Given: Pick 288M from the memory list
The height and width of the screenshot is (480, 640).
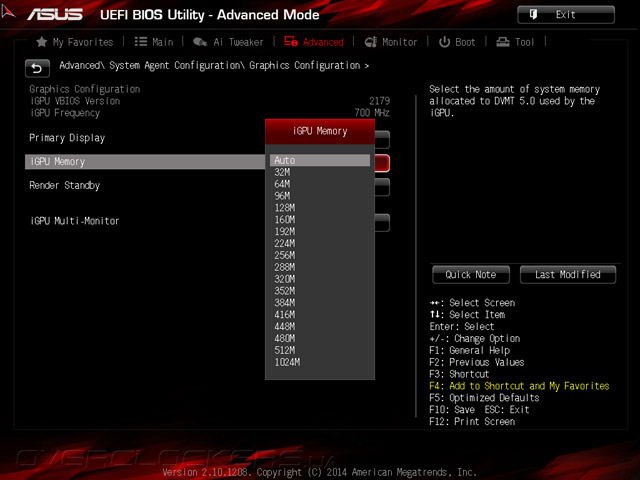Looking at the screenshot, I should coord(284,267).
